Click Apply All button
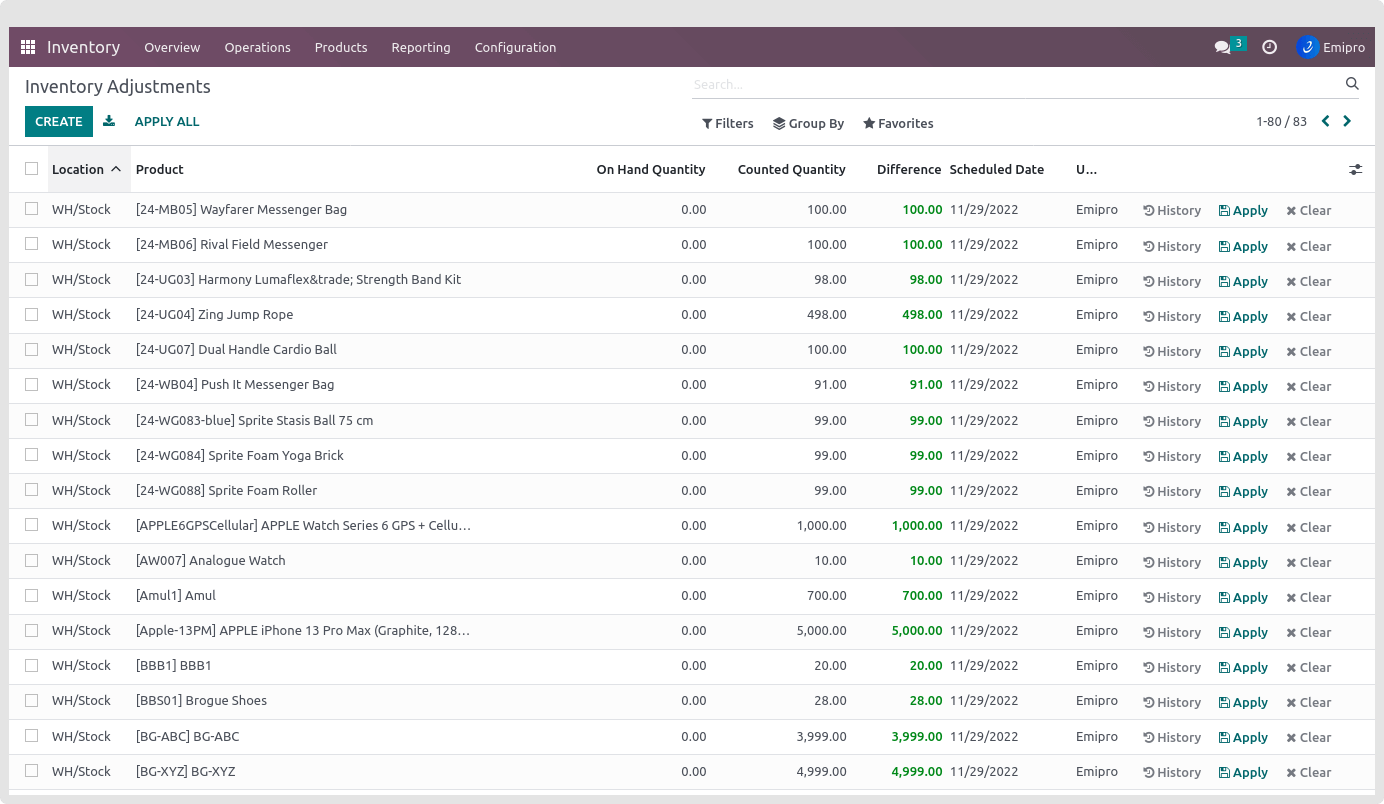This screenshot has height=804, width=1384. (167, 121)
